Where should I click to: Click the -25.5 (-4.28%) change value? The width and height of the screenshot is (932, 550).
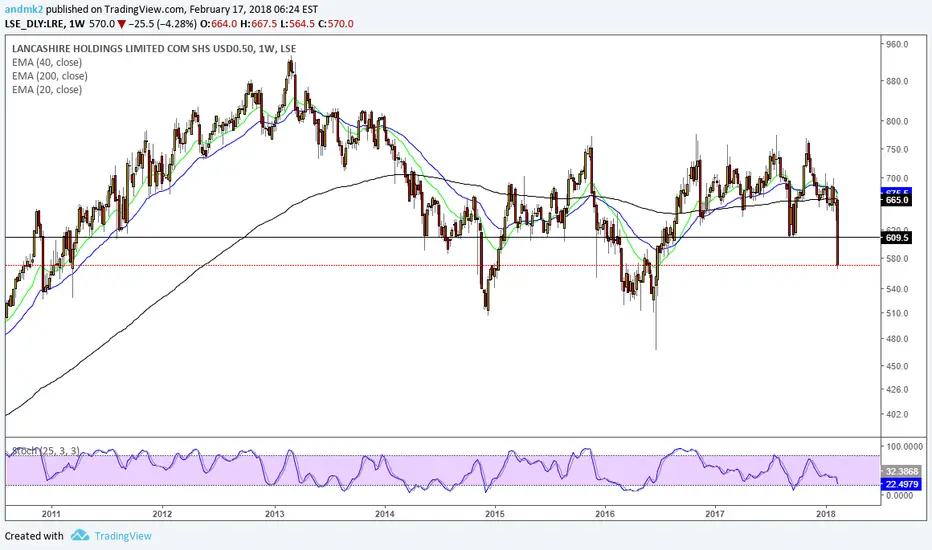(x=163, y=24)
